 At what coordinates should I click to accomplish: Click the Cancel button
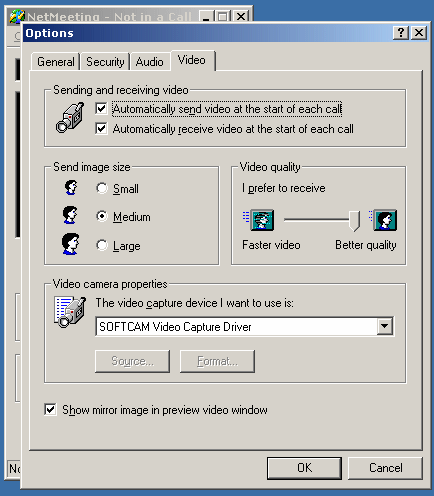pyautogui.click(x=385, y=468)
